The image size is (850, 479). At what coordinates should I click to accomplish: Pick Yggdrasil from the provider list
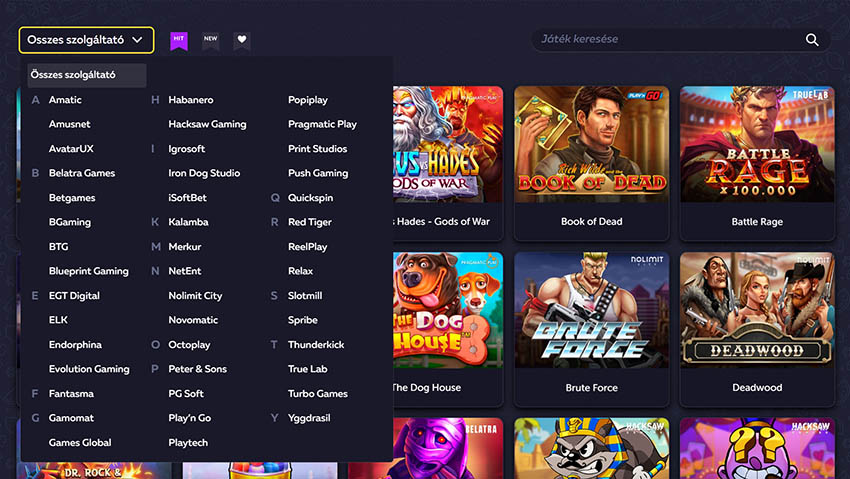pos(309,418)
